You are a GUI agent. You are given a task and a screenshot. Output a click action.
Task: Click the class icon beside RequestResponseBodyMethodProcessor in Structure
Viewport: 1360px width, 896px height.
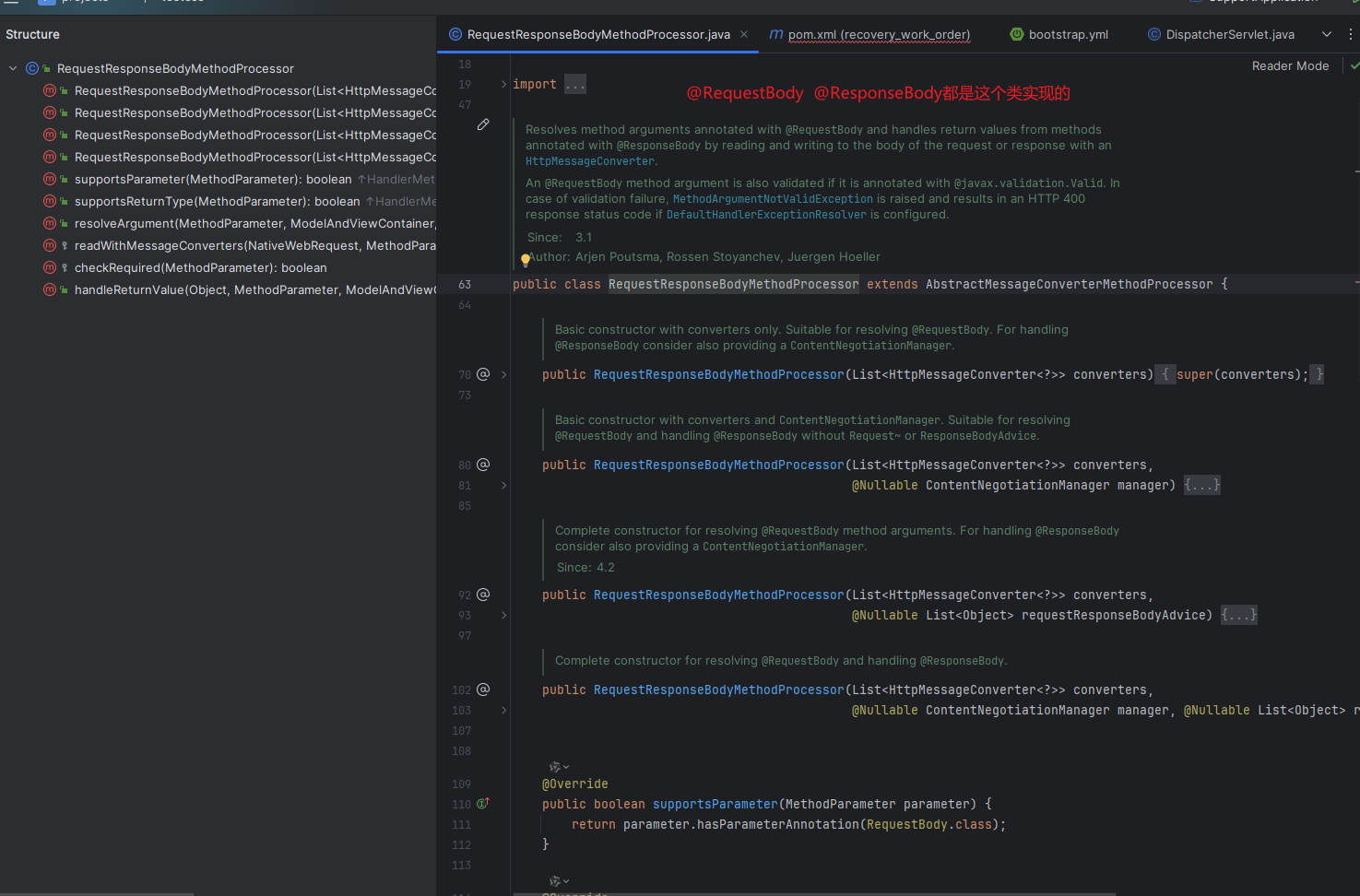[x=32, y=68]
